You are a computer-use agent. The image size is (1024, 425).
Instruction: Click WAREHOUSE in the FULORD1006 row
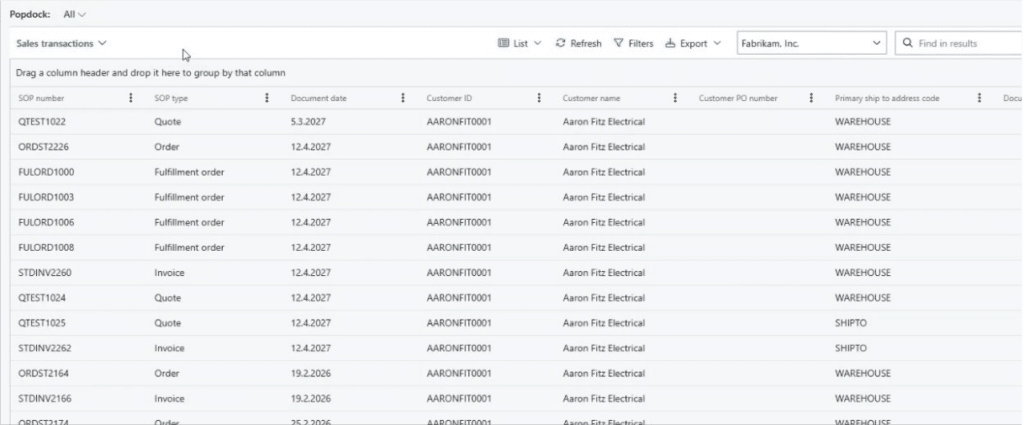point(863,223)
